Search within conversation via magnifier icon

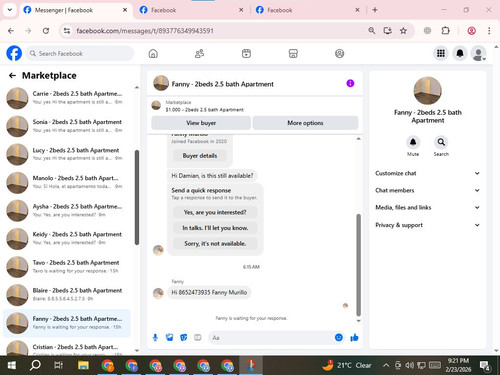(x=441, y=142)
